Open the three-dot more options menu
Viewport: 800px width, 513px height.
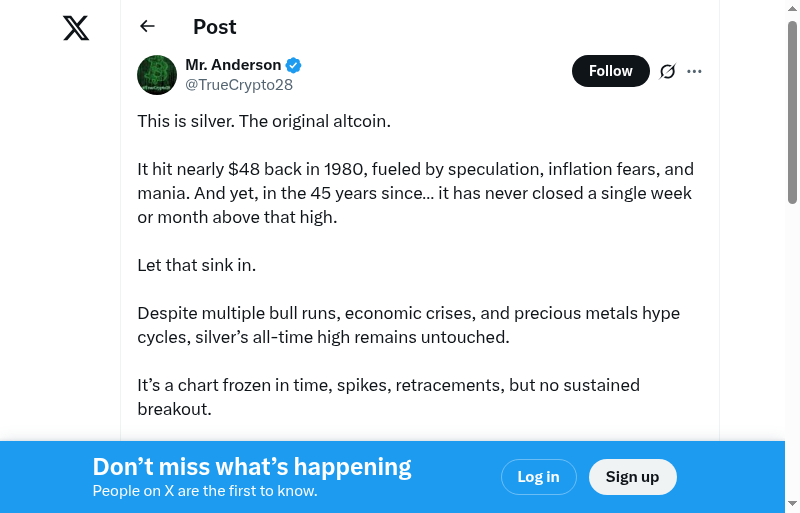[695, 71]
